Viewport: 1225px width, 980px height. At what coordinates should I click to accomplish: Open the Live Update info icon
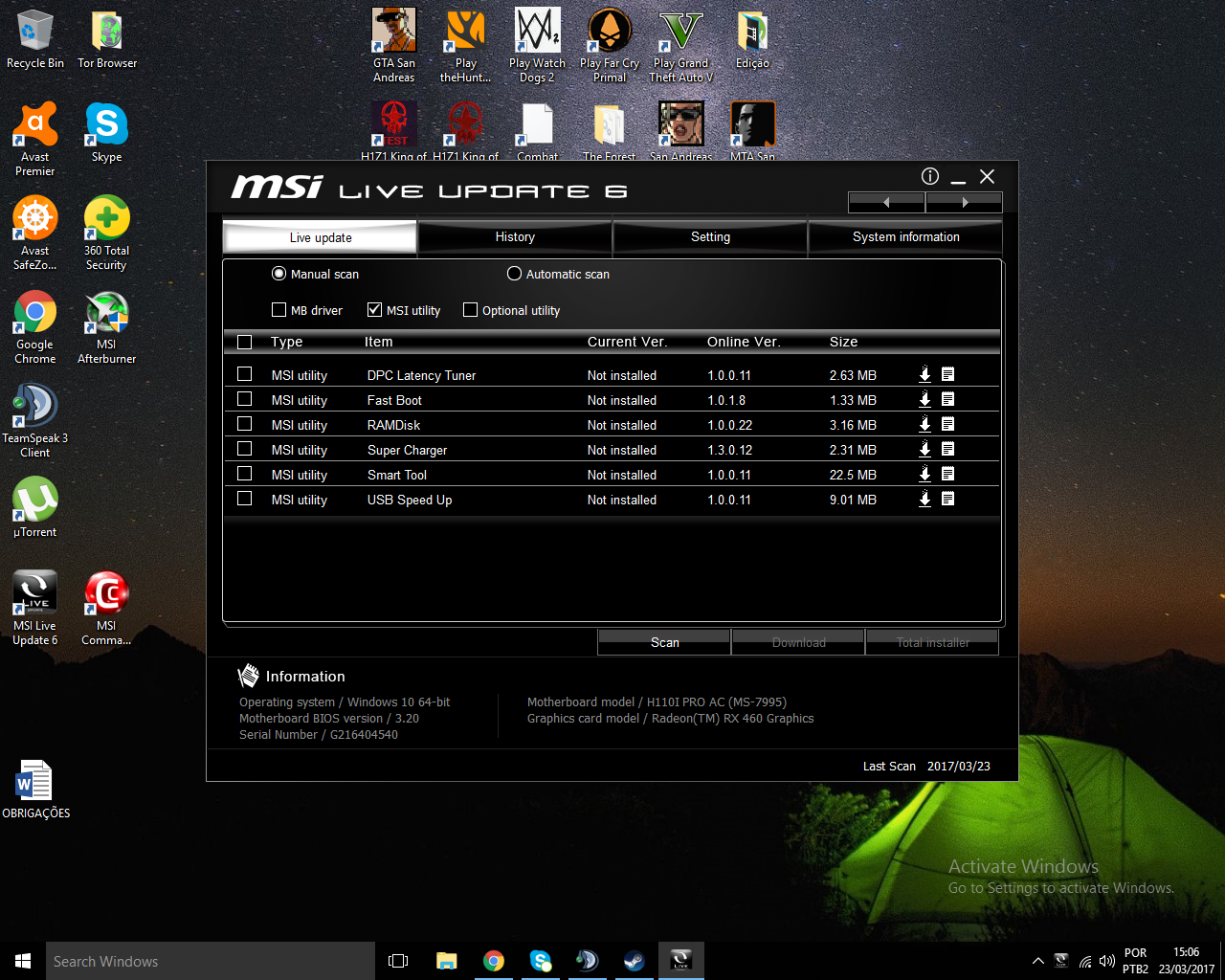coord(929,176)
